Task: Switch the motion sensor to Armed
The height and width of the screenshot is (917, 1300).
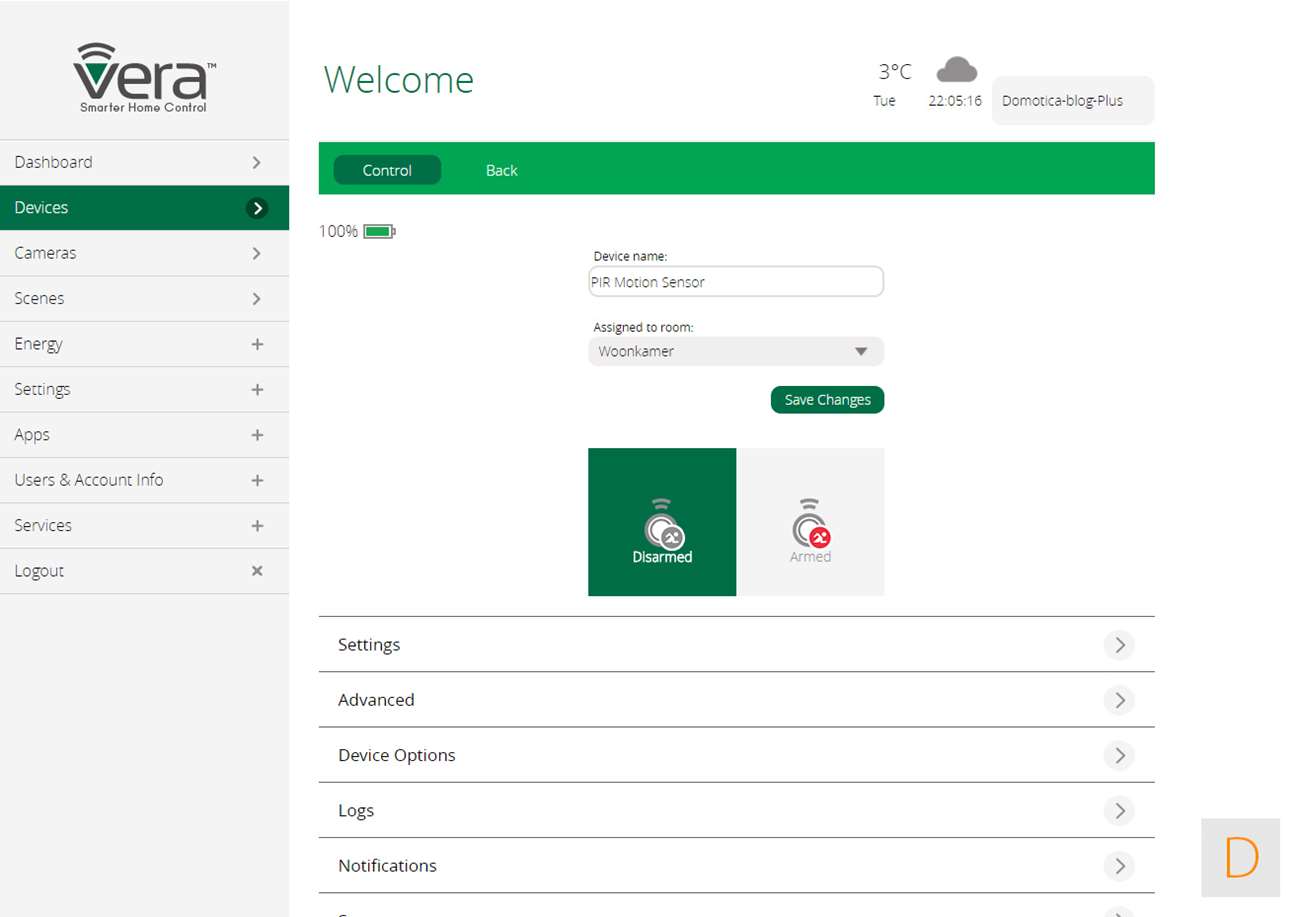Action: 810,522
